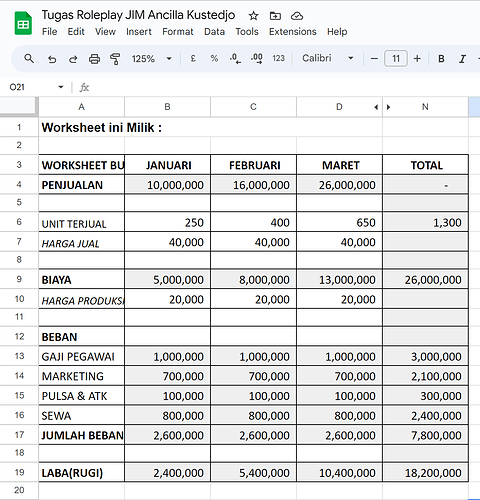Select all cells with corner button
480x500 pixels.
click(x=19, y=107)
